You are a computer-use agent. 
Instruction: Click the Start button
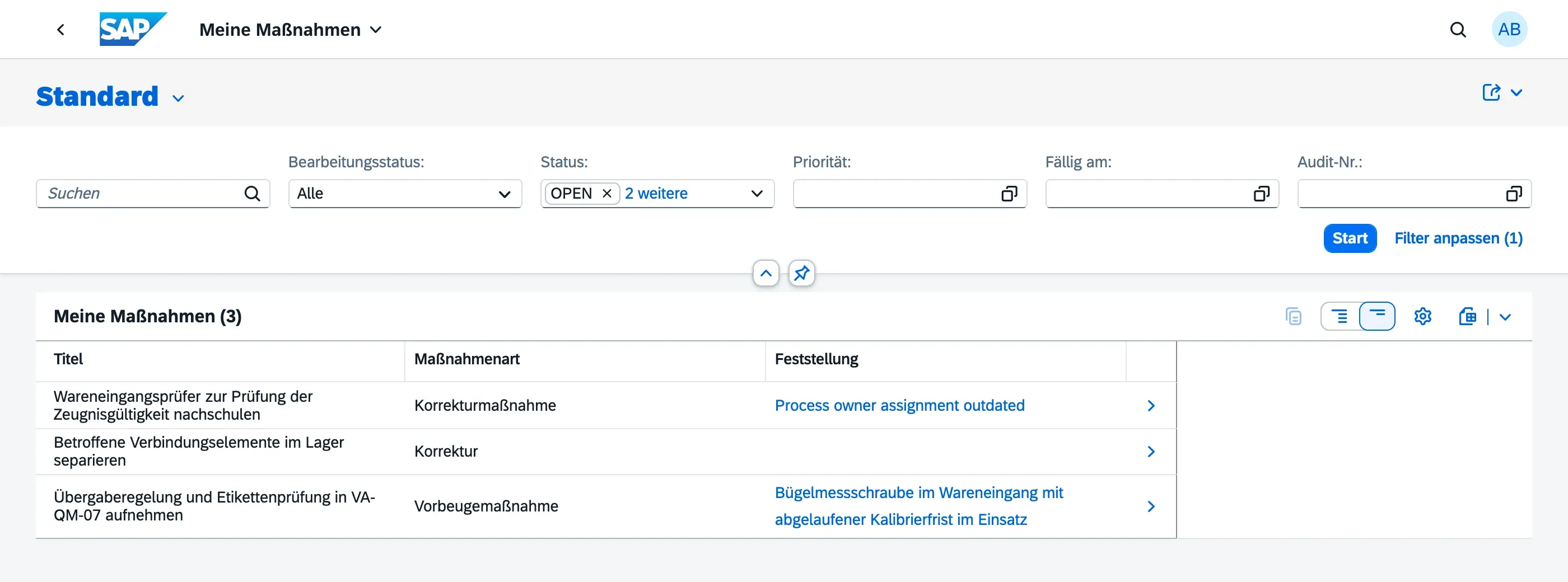coord(1350,238)
